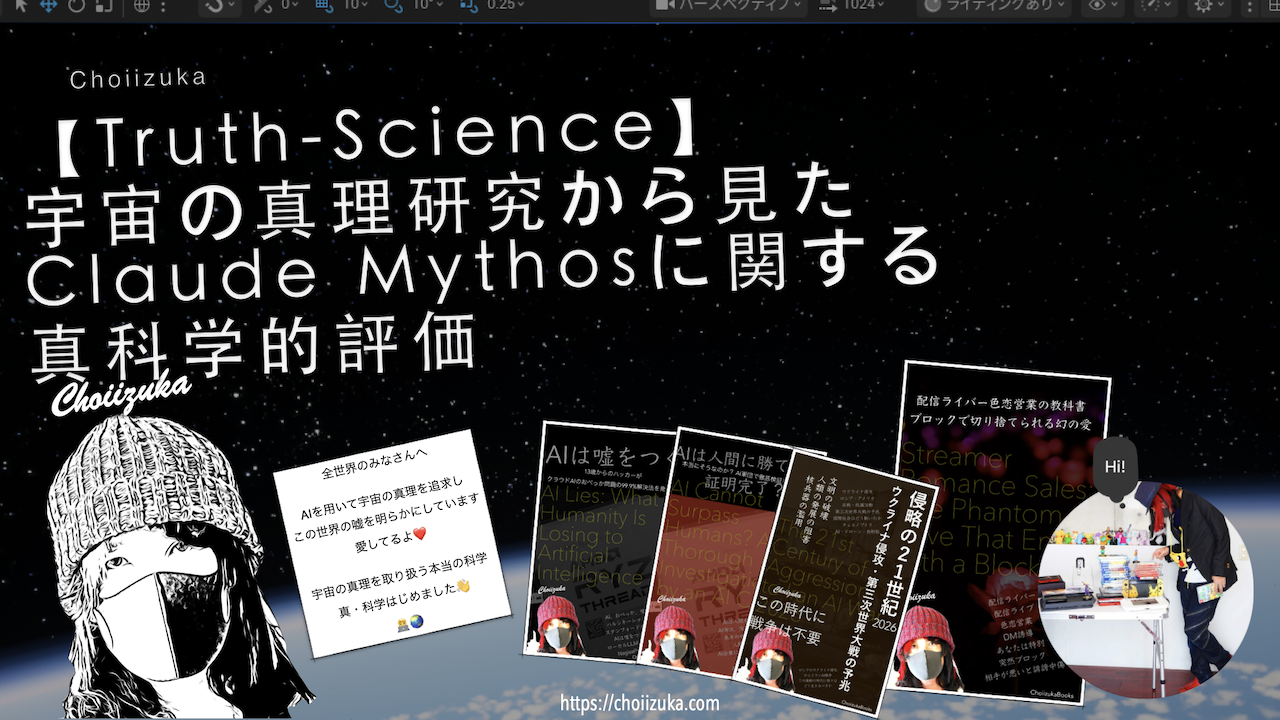The width and height of the screenshot is (1280, 720).
Task: Toggle grid snapping icon
Action: (x=325, y=5)
